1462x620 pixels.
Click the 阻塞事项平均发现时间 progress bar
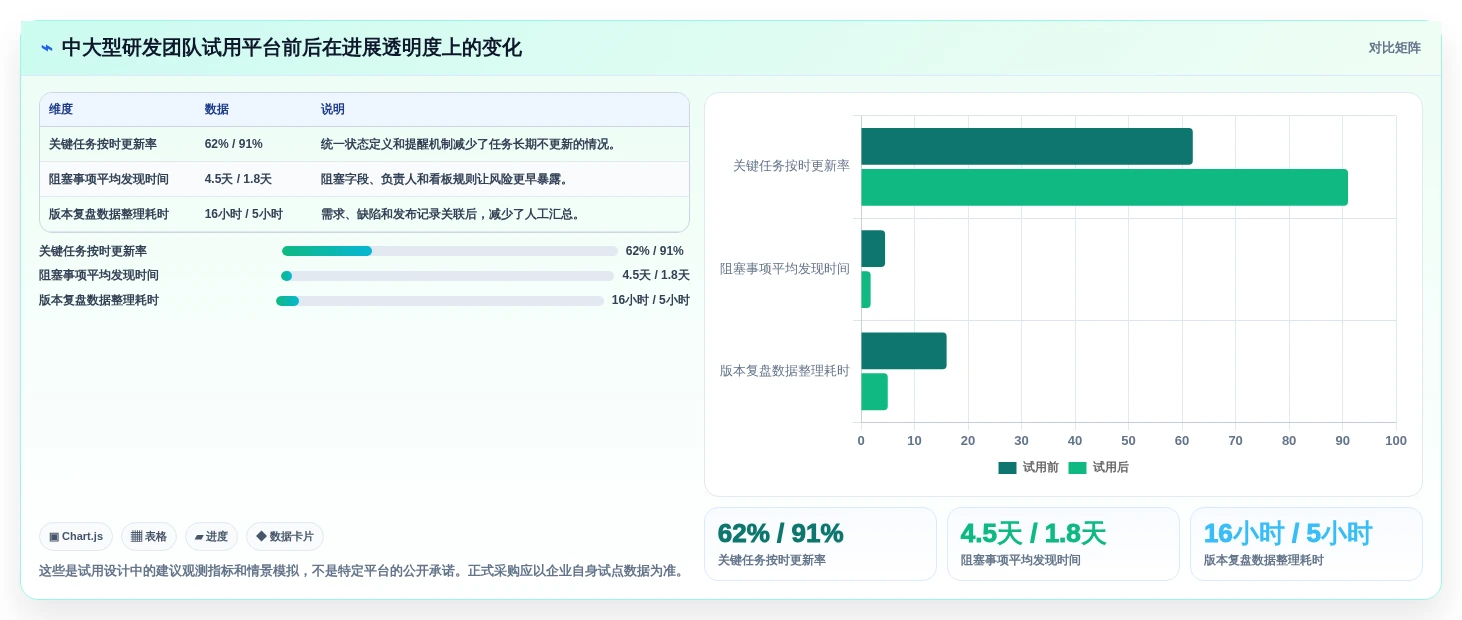(x=447, y=276)
